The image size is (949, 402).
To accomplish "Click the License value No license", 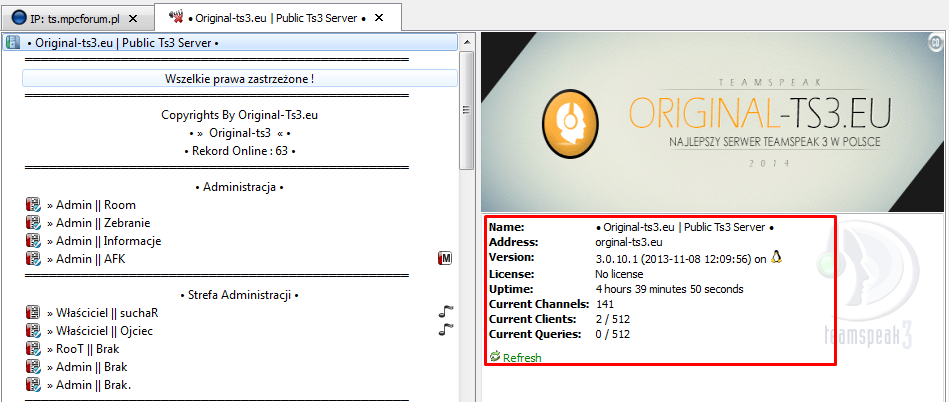I will click(621, 274).
